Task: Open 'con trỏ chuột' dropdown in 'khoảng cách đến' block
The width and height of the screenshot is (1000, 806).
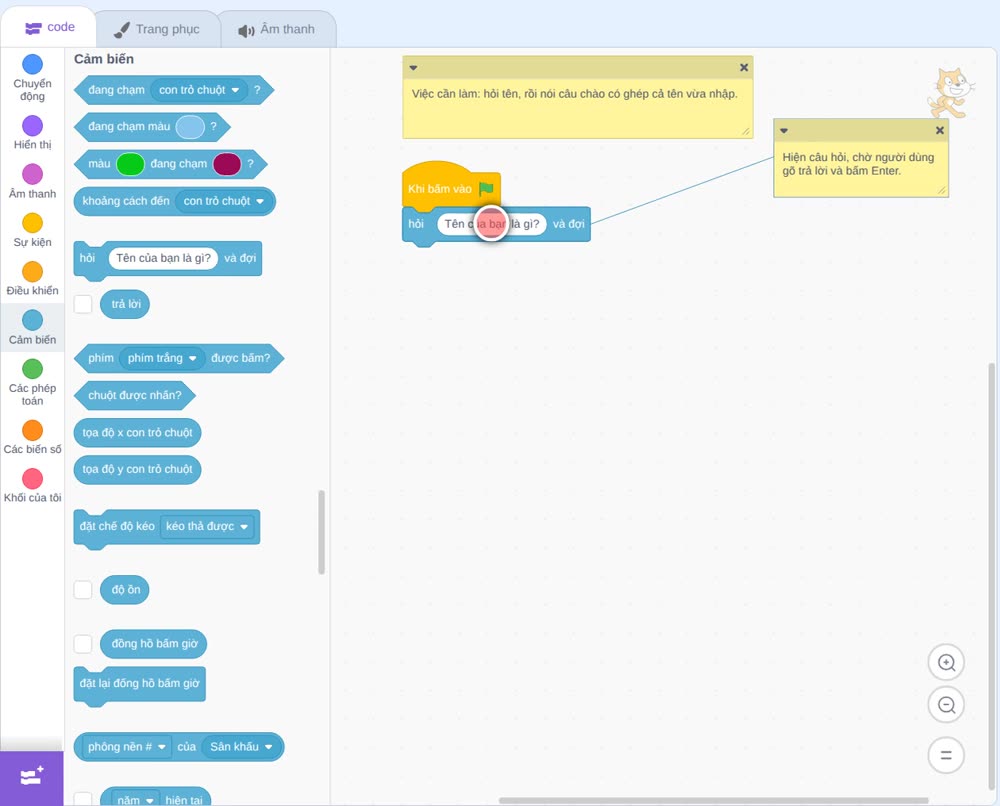Action: [223, 202]
